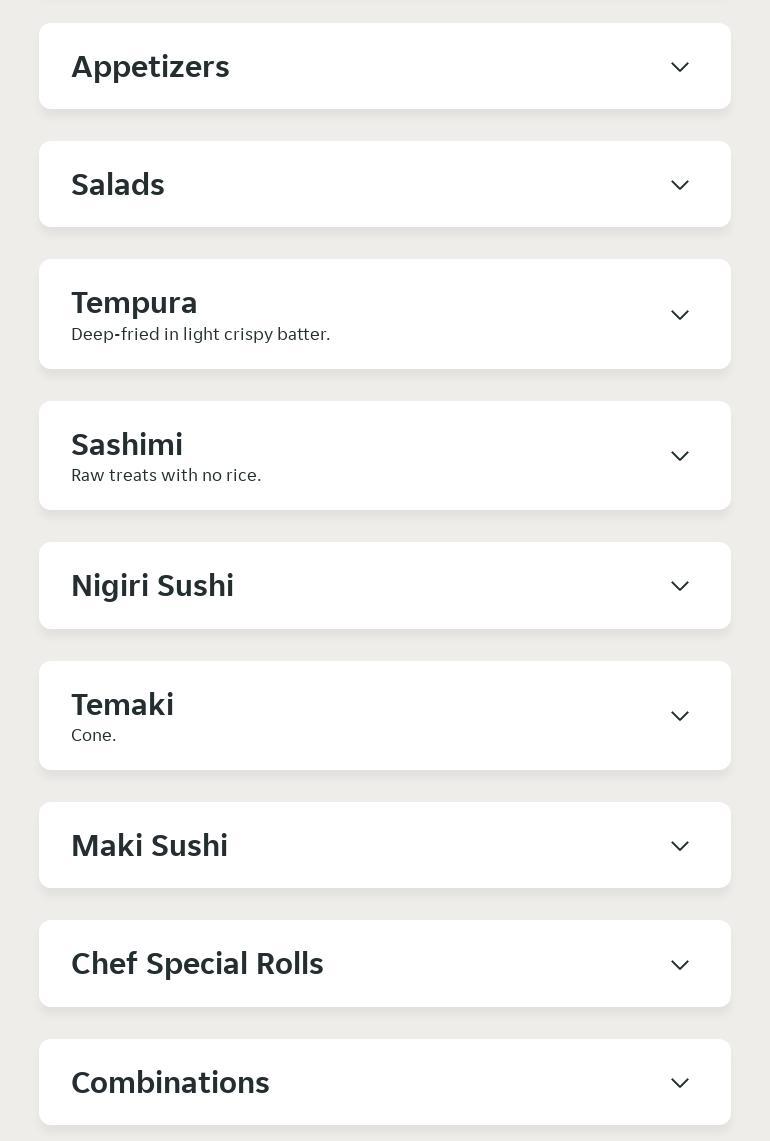The width and height of the screenshot is (770, 1141).
Task: Open the Salads category title
Action: [118, 185]
